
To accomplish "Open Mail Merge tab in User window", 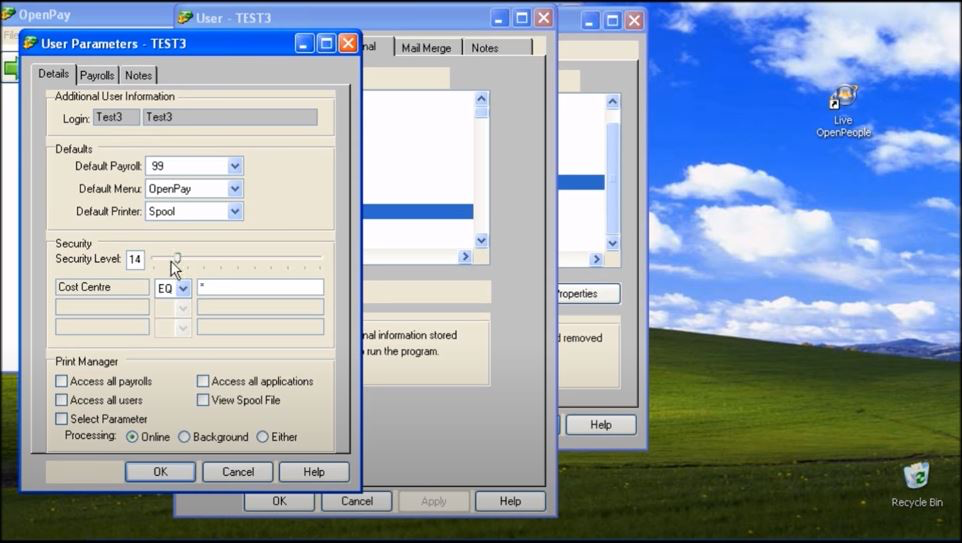I will [x=426, y=48].
